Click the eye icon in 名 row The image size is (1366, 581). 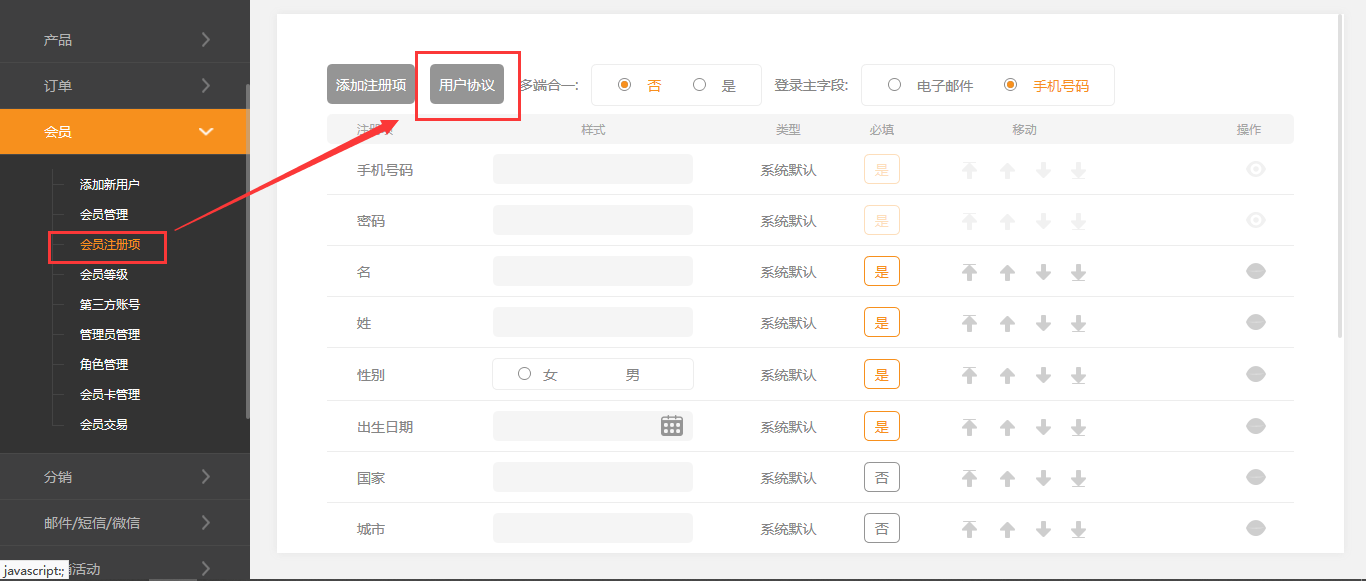pyautogui.click(x=1256, y=270)
